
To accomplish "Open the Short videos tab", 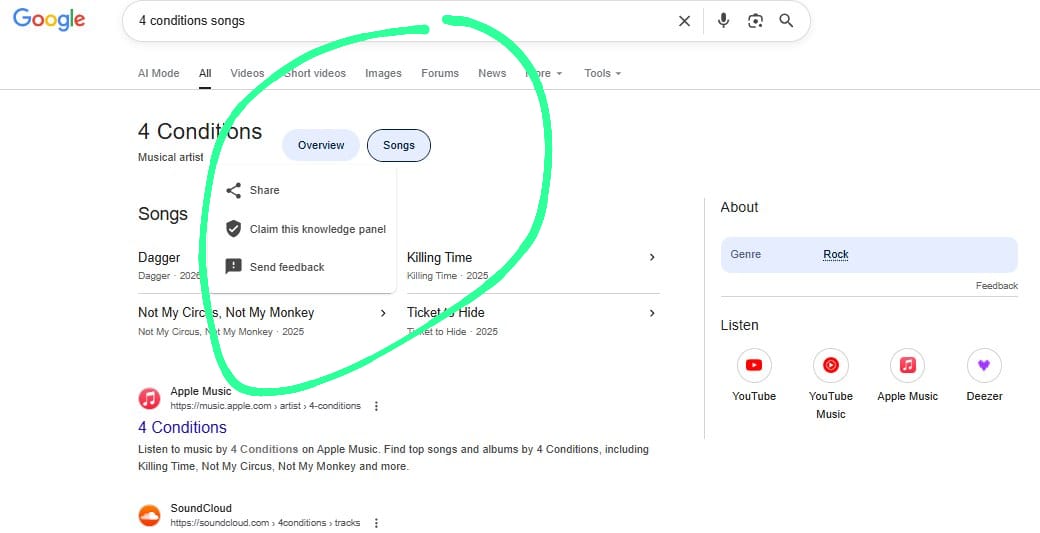I will 315,74.
